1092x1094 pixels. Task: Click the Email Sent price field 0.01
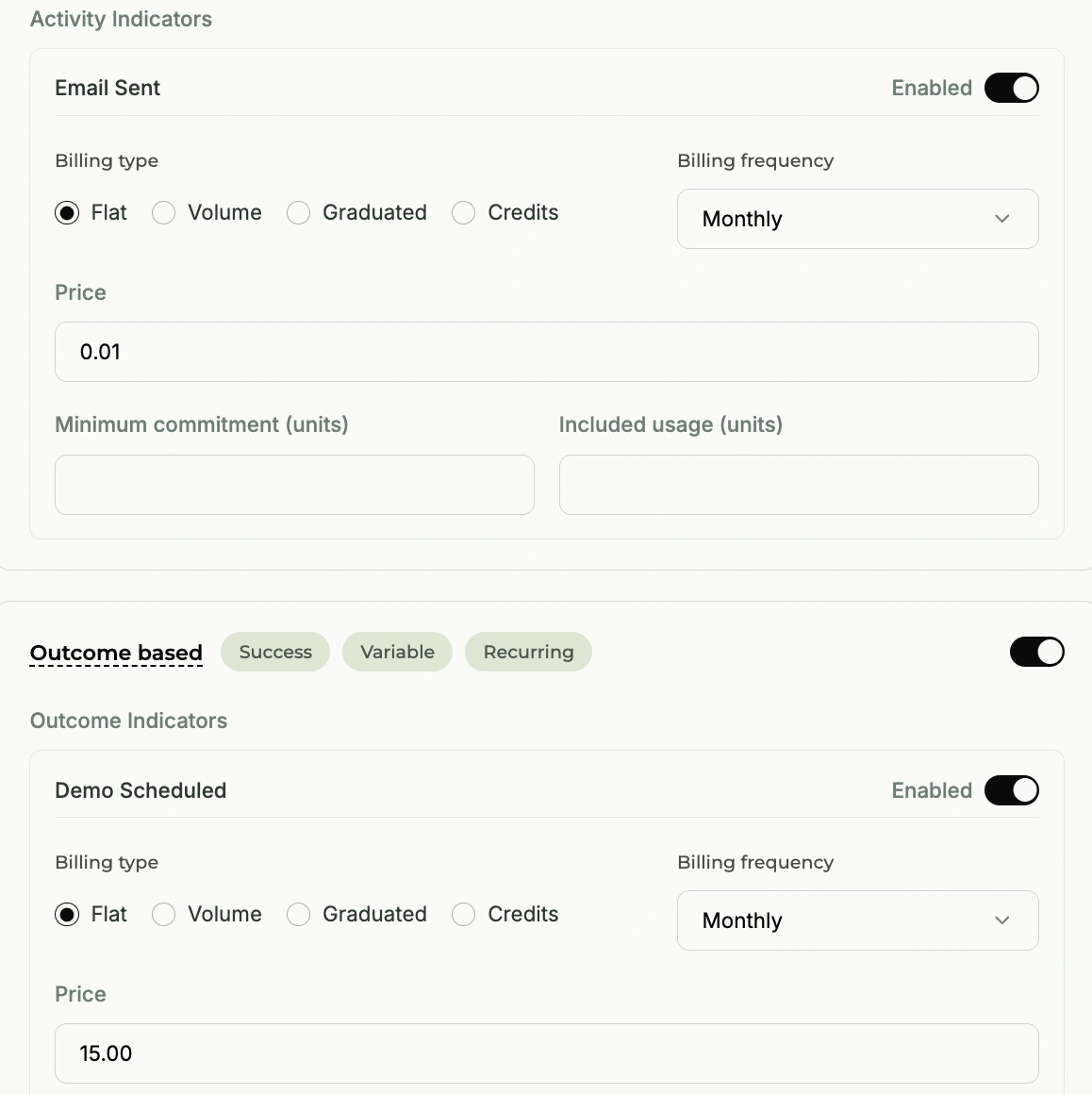tap(546, 352)
